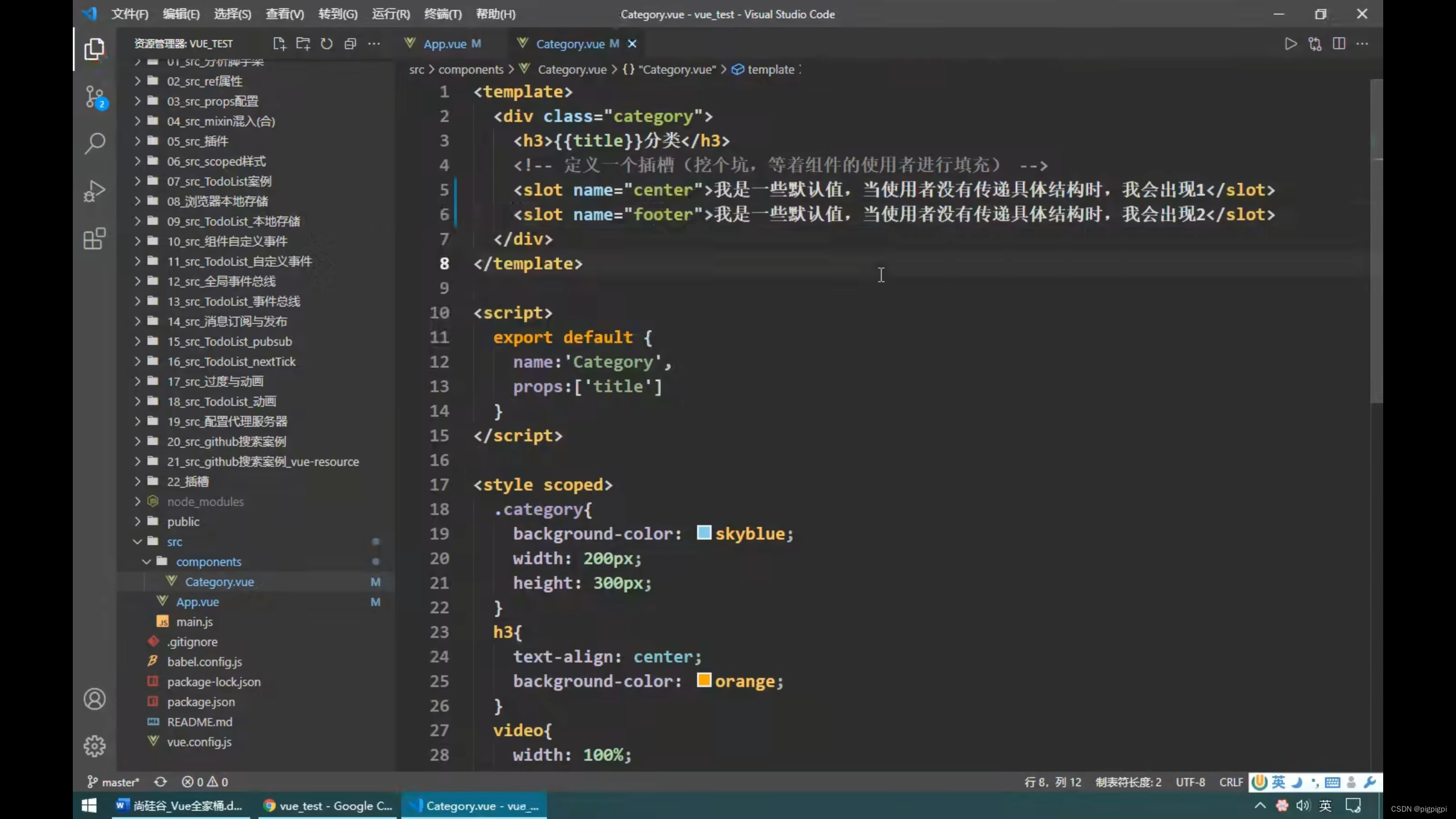1456x819 pixels.
Task: Click the volume icon in system tray
Action: (x=1303, y=805)
